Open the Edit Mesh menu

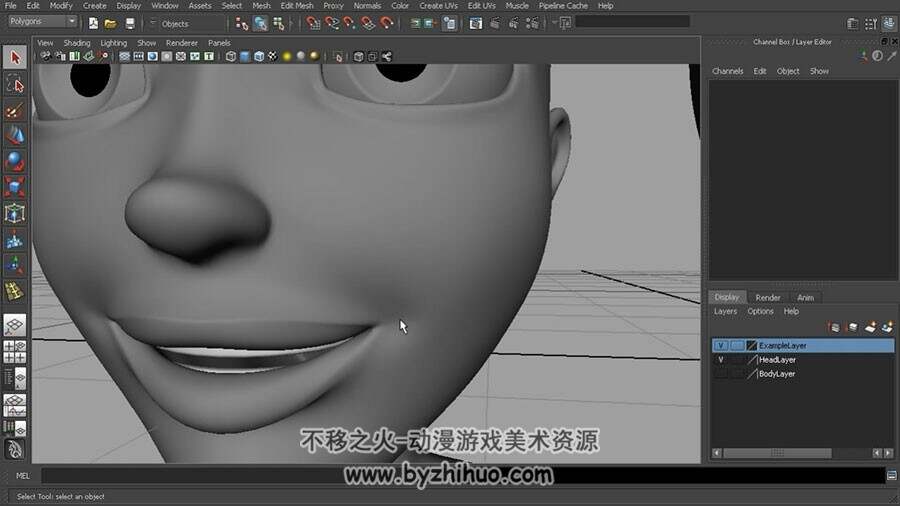pos(297,6)
